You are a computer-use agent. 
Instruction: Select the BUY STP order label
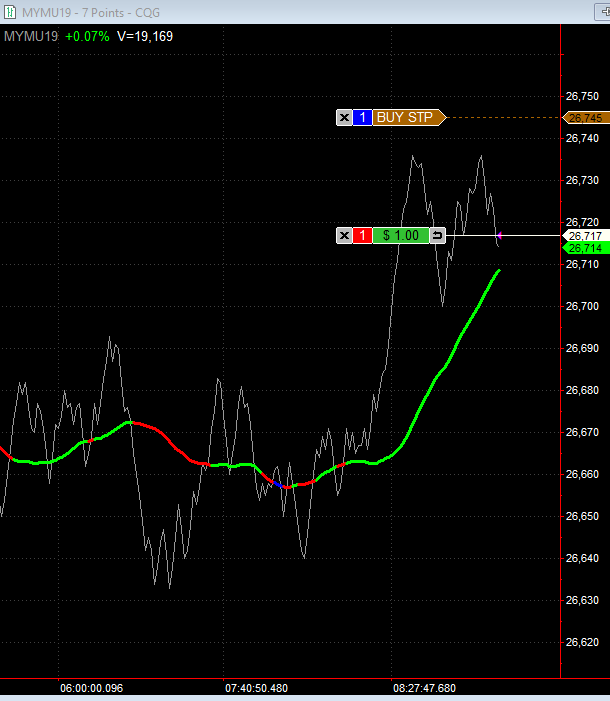coord(409,118)
